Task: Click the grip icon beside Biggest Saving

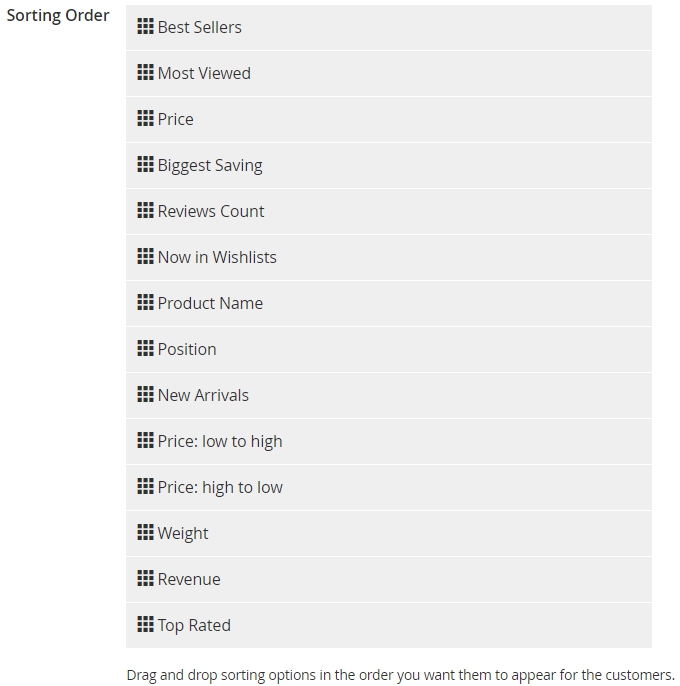Action: [x=145, y=164]
